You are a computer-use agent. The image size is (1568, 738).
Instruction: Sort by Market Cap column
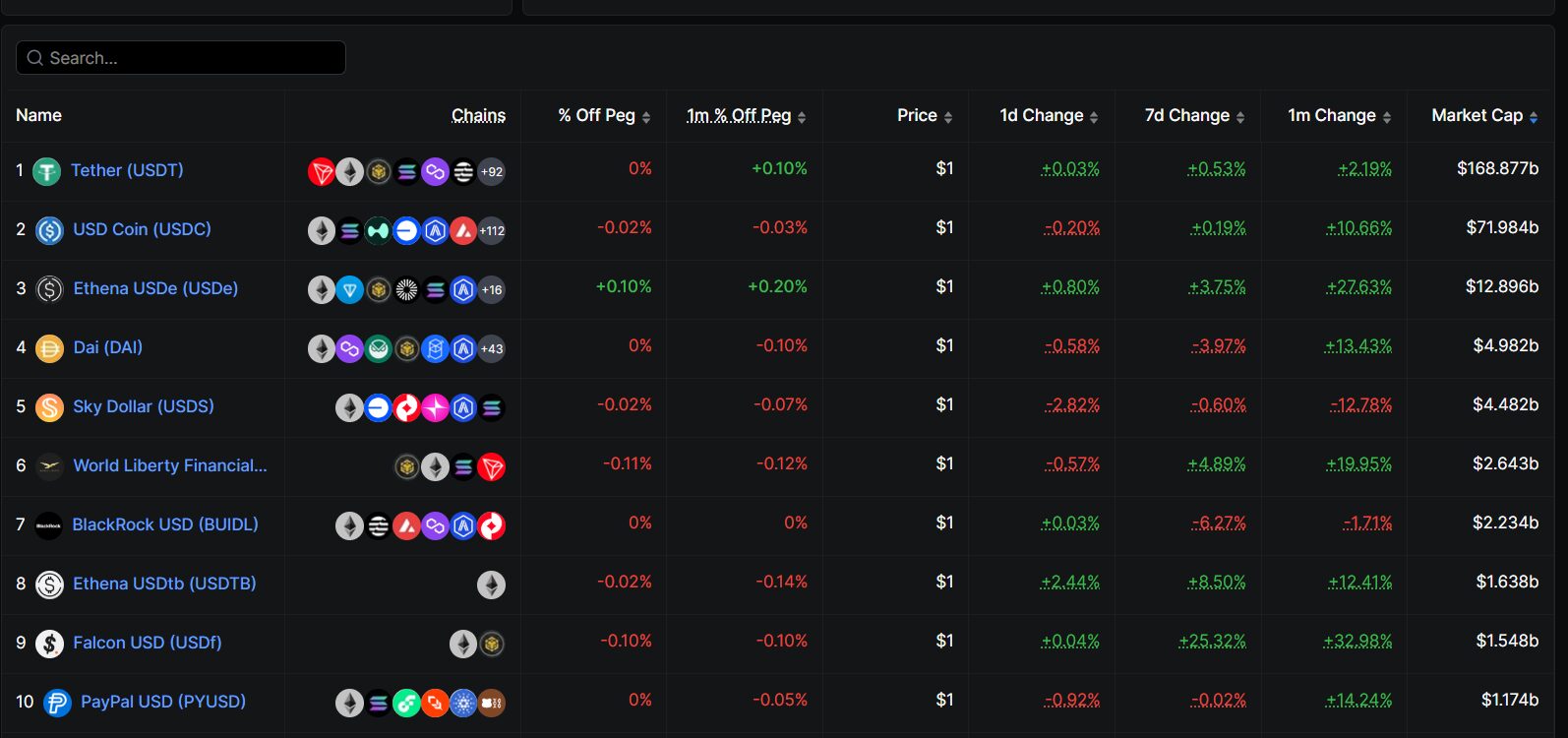(x=1484, y=116)
